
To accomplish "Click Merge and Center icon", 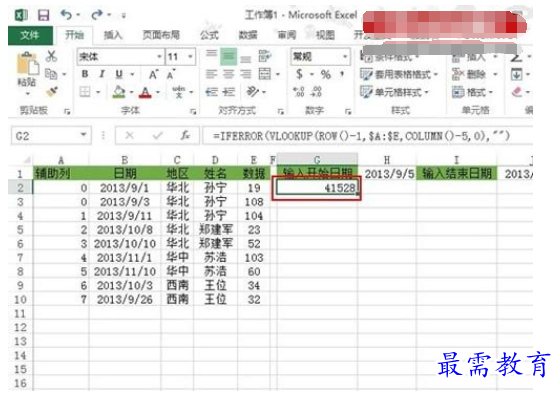I will tap(265, 74).
